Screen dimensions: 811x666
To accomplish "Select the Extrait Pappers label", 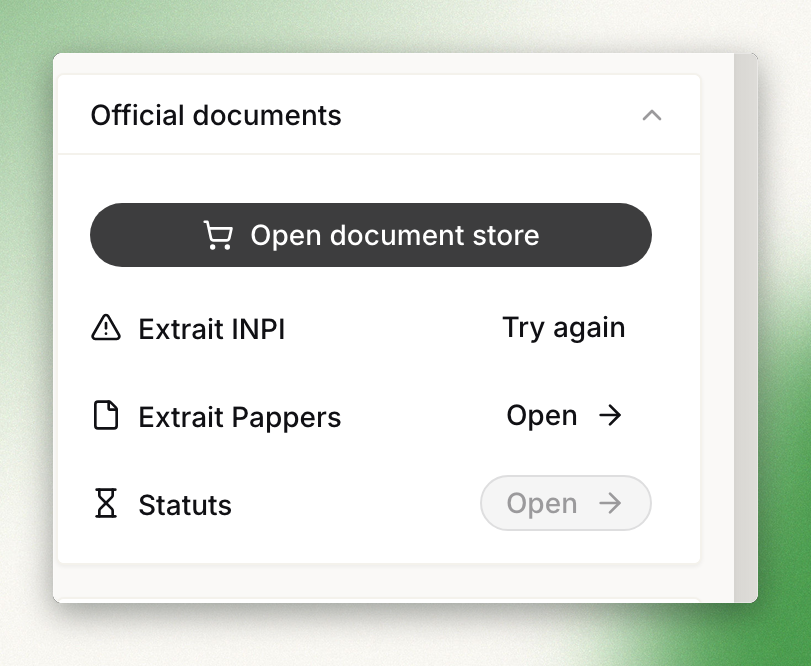I will 240,417.
